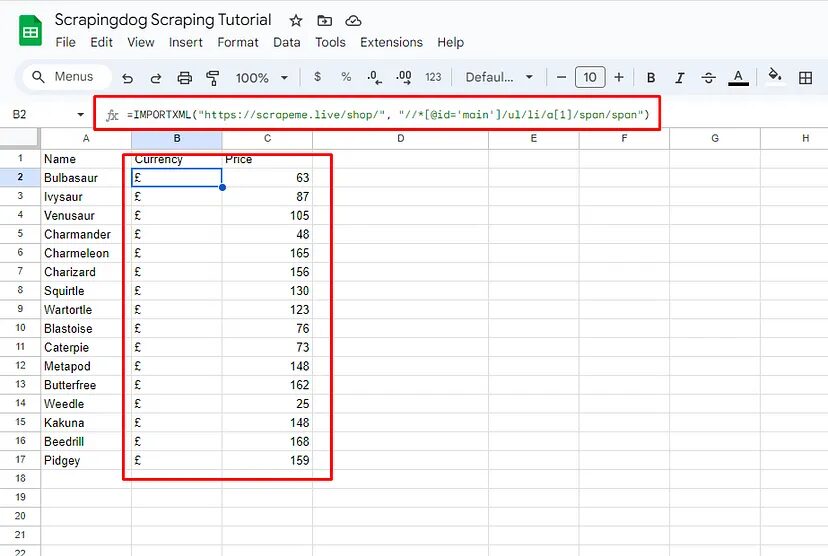Toggle strikethrough formatting

709,78
